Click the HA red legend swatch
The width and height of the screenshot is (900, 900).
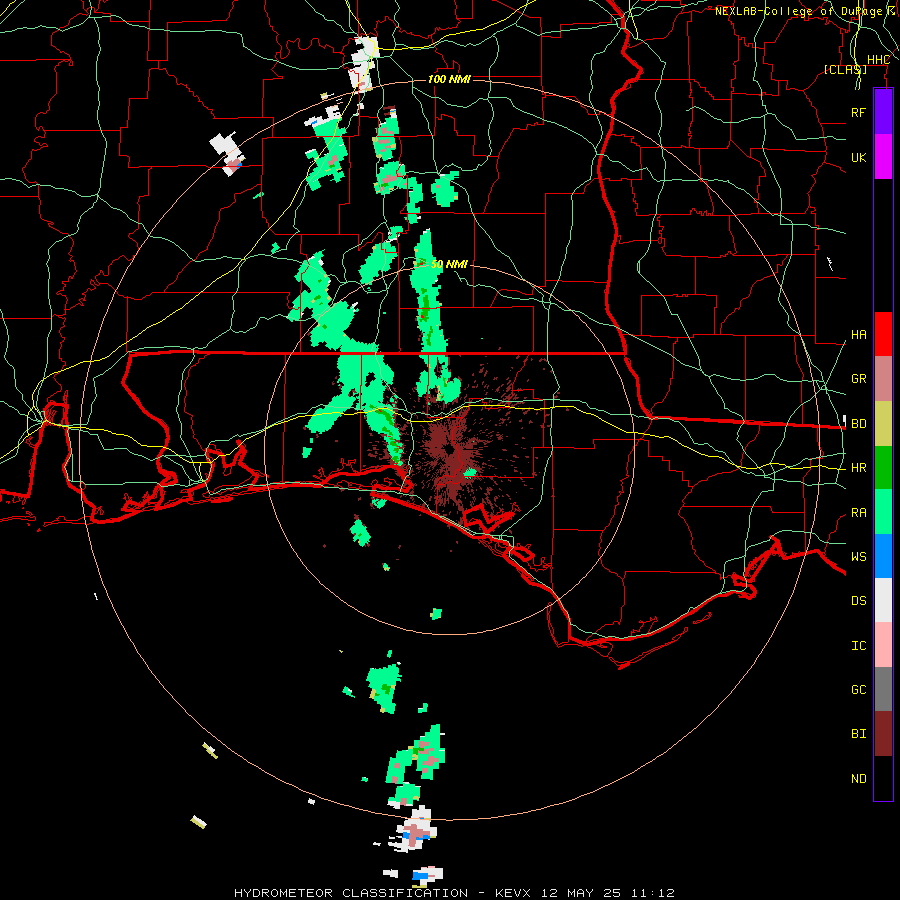pos(883,334)
